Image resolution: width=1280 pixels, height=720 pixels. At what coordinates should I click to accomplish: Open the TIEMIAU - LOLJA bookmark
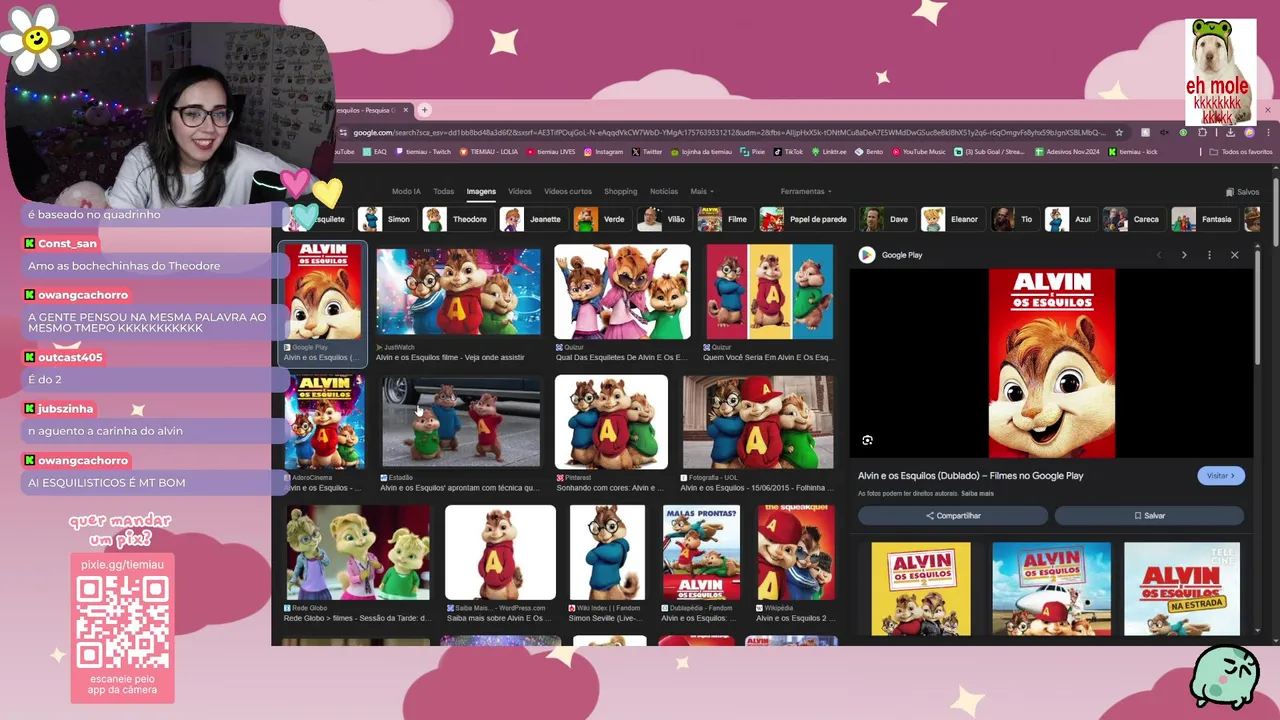click(488, 152)
